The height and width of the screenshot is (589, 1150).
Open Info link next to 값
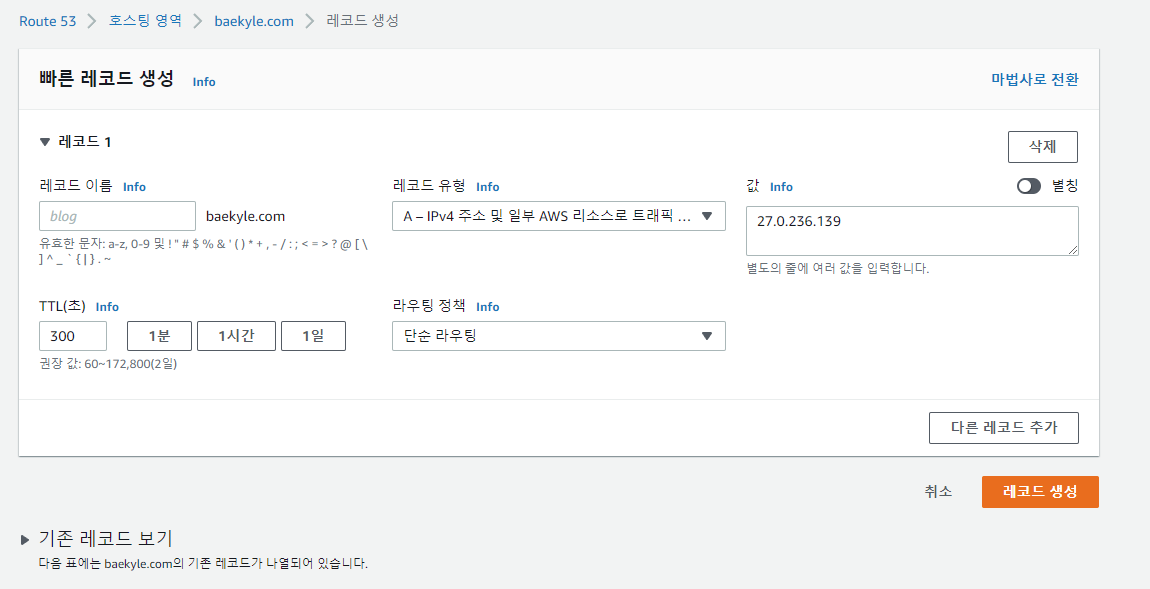[x=781, y=187]
